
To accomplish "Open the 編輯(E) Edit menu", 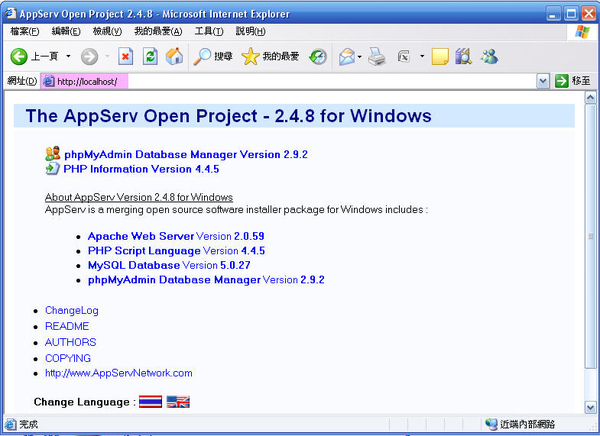I will tap(66, 31).
